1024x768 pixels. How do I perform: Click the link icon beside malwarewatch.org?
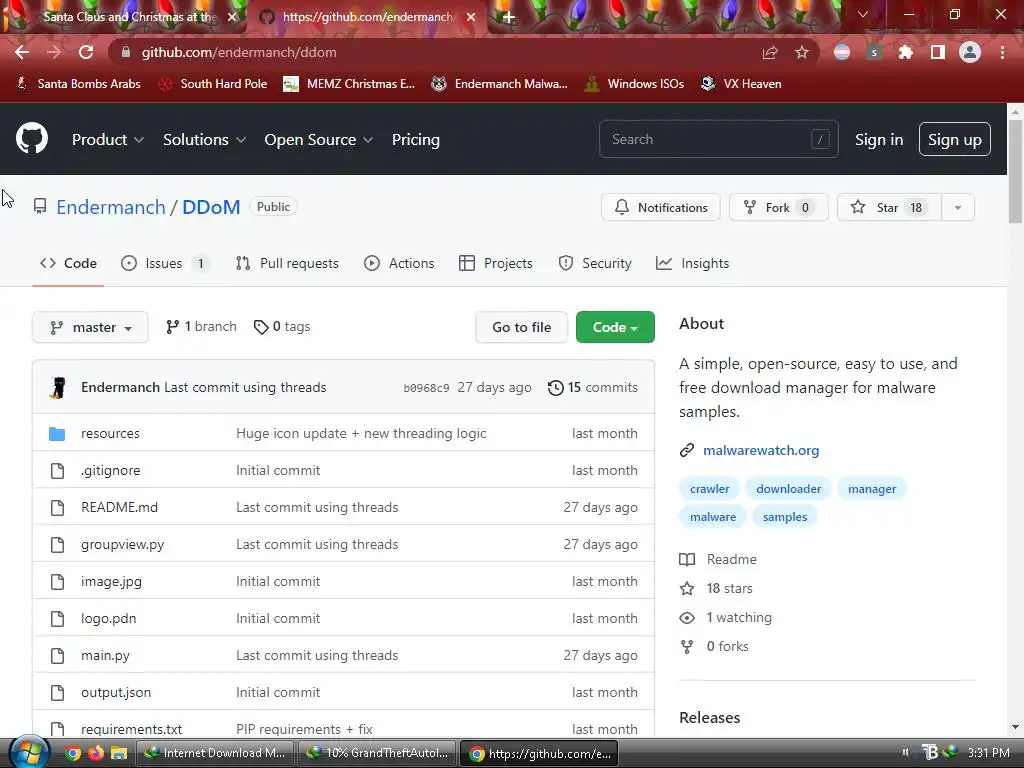(686, 450)
